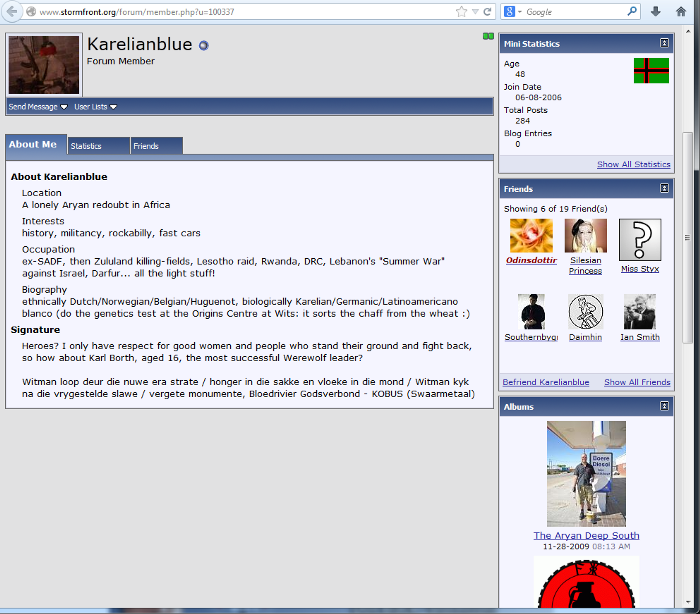Collapse the Friends panel
The image size is (700, 614).
click(x=664, y=188)
